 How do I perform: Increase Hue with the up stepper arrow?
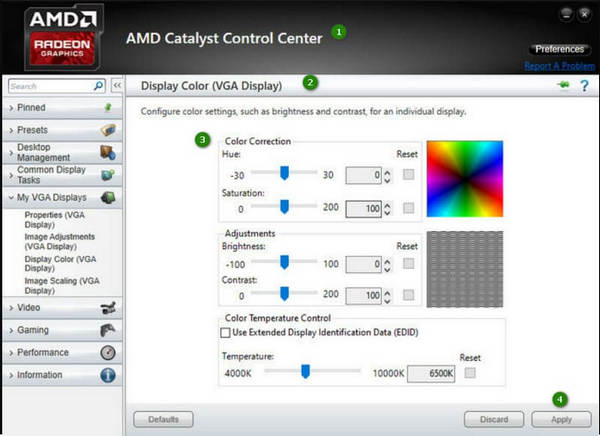click(387, 172)
